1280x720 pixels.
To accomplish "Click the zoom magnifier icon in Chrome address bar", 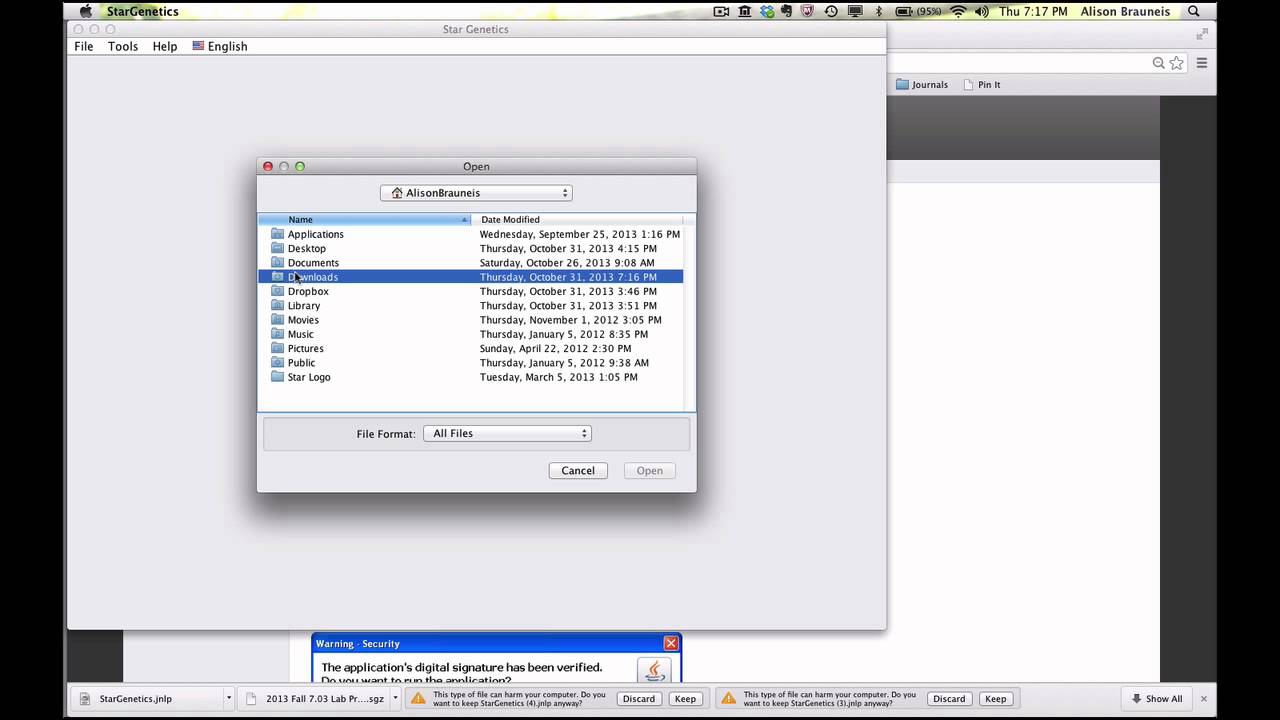I will [1159, 63].
